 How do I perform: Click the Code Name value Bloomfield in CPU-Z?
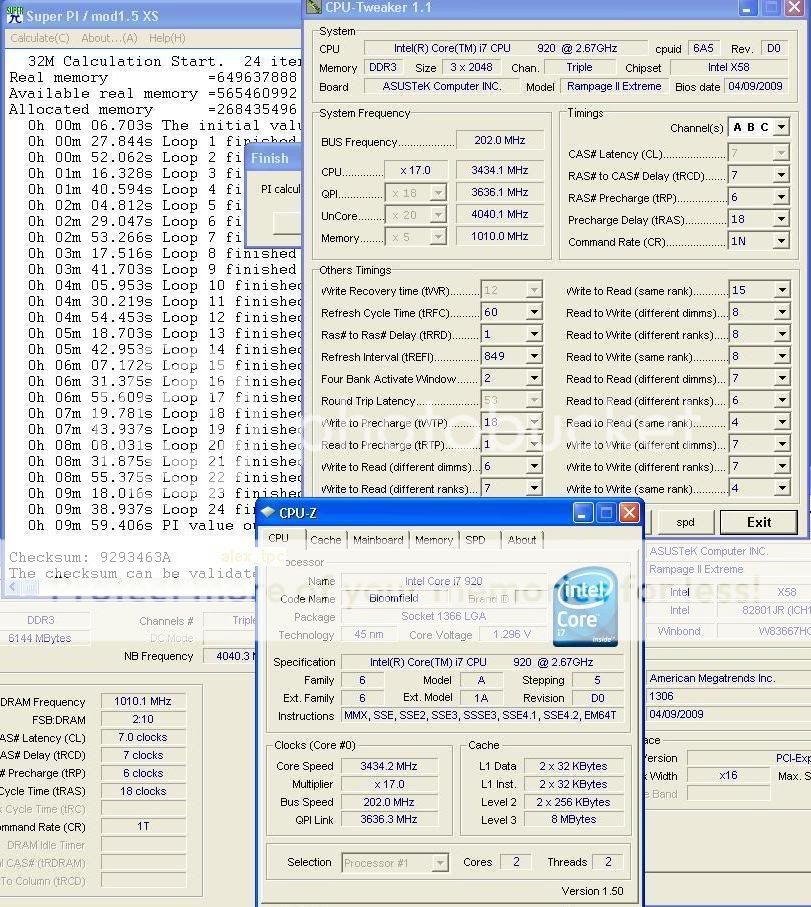click(x=394, y=598)
